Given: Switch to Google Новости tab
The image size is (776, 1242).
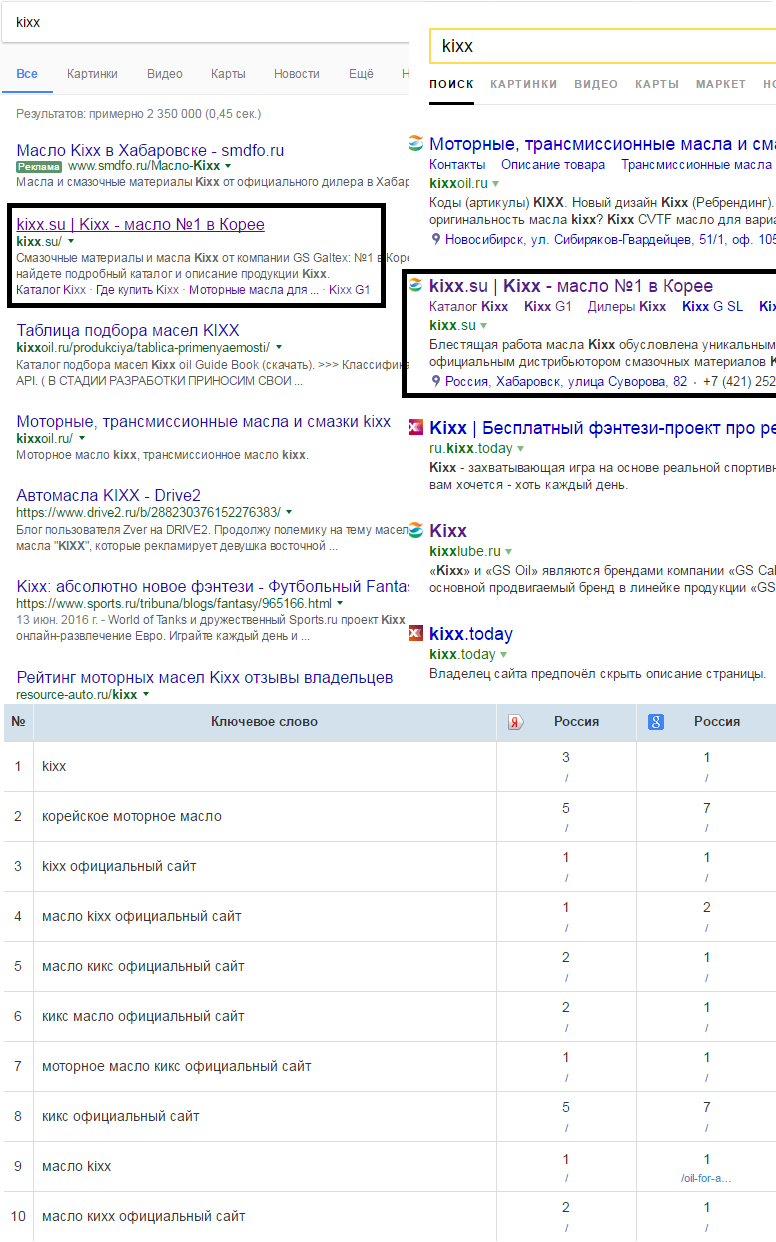Looking at the screenshot, I should coord(297,74).
